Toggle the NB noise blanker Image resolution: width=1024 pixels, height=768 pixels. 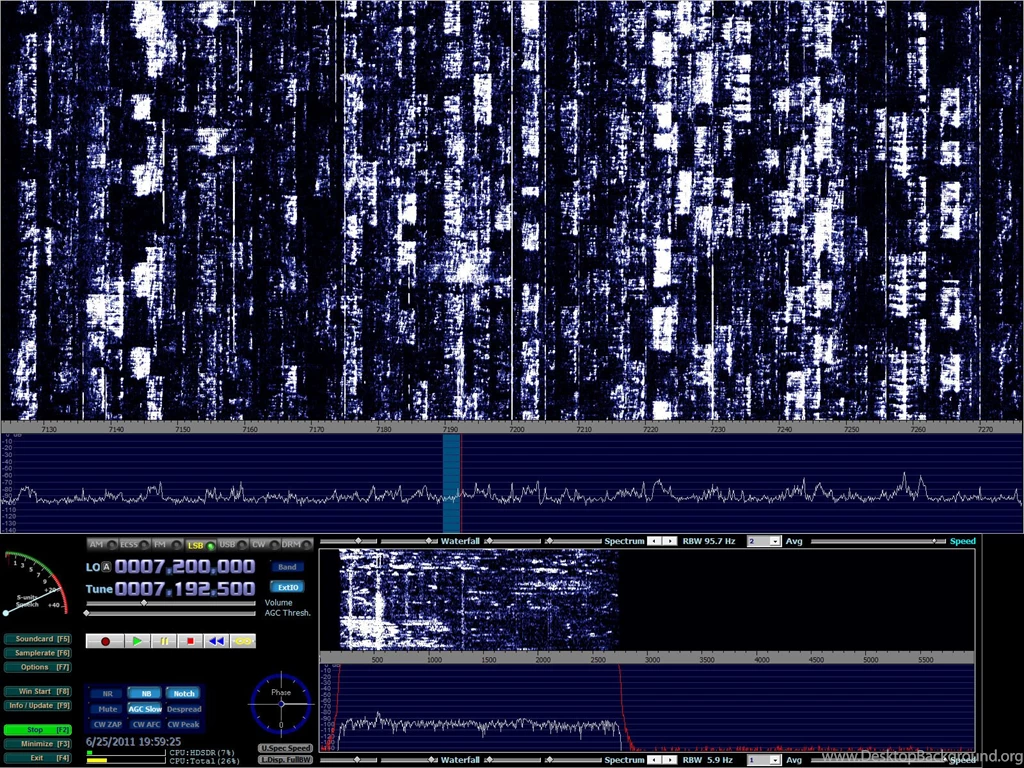tap(145, 693)
